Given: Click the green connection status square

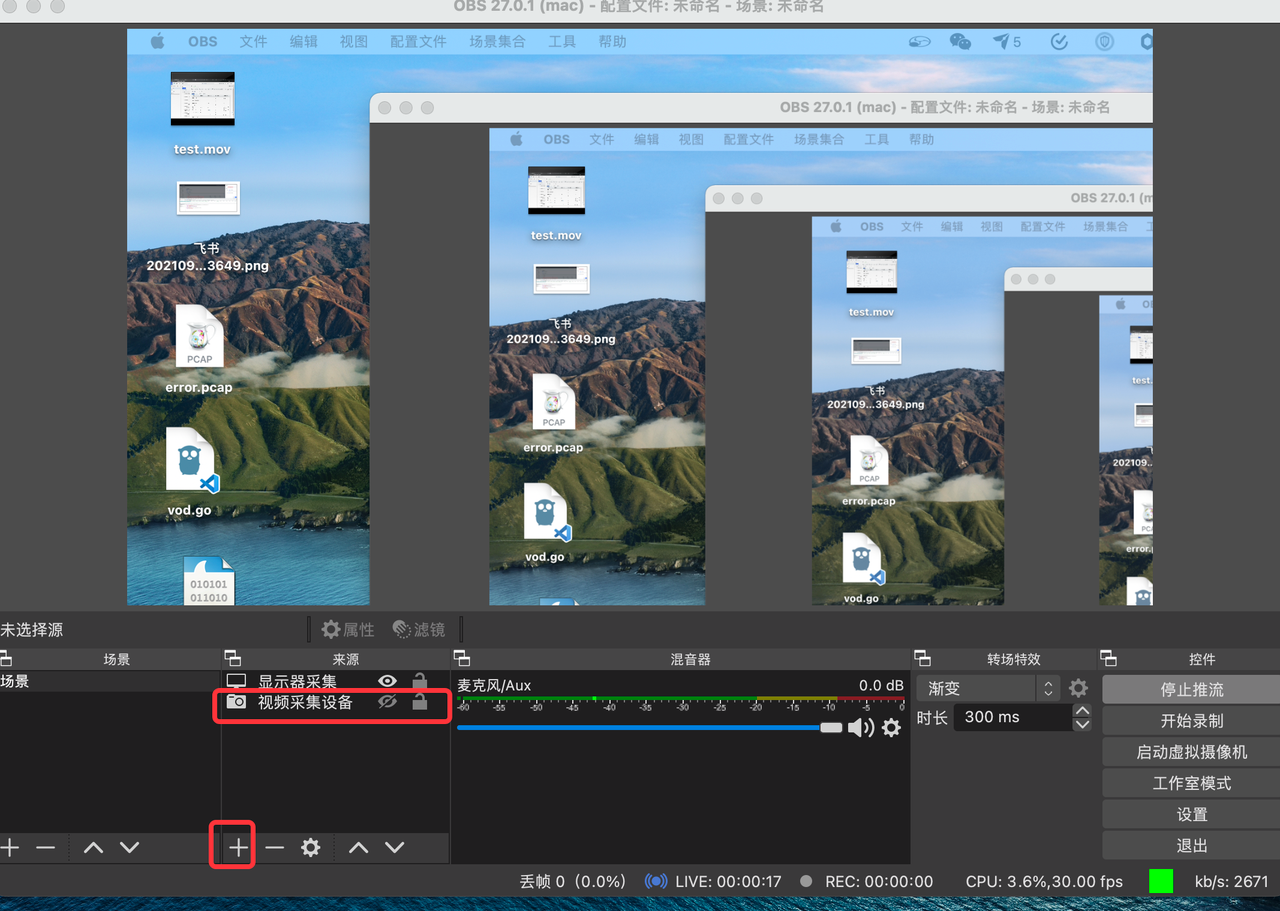Looking at the screenshot, I should coord(1161,881).
